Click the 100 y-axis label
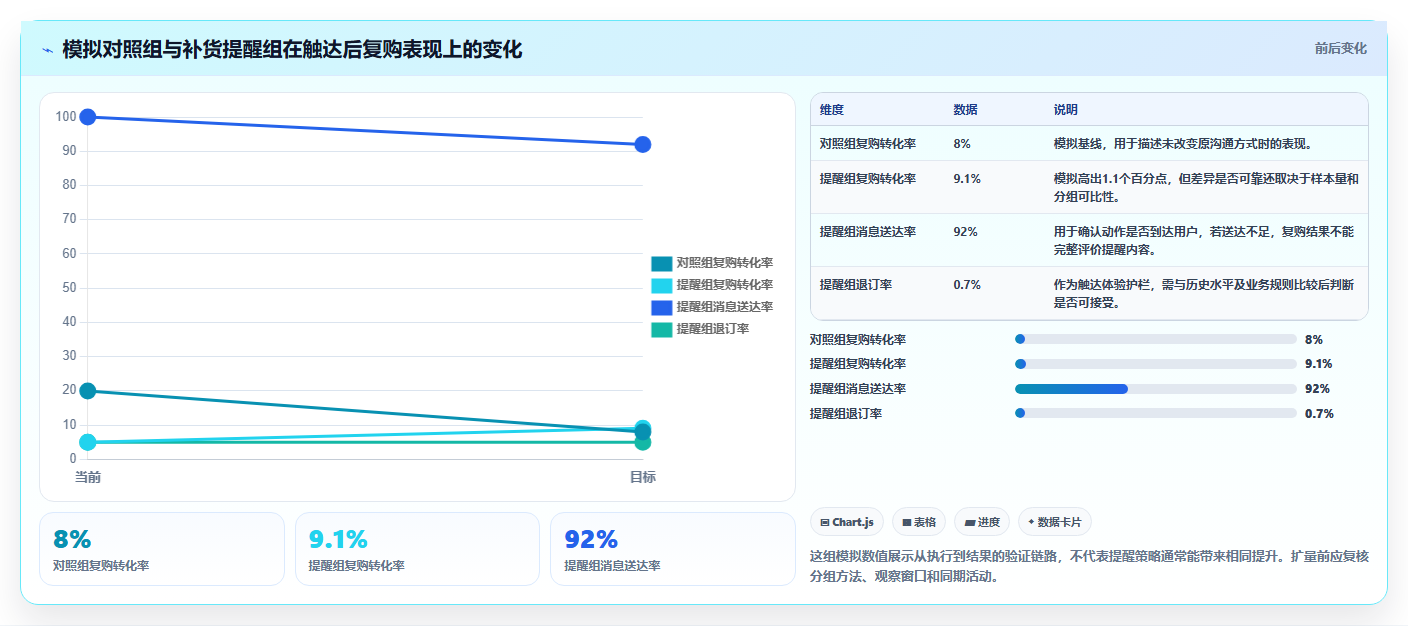Image resolution: width=1408 pixels, height=626 pixels. (x=66, y=117)
